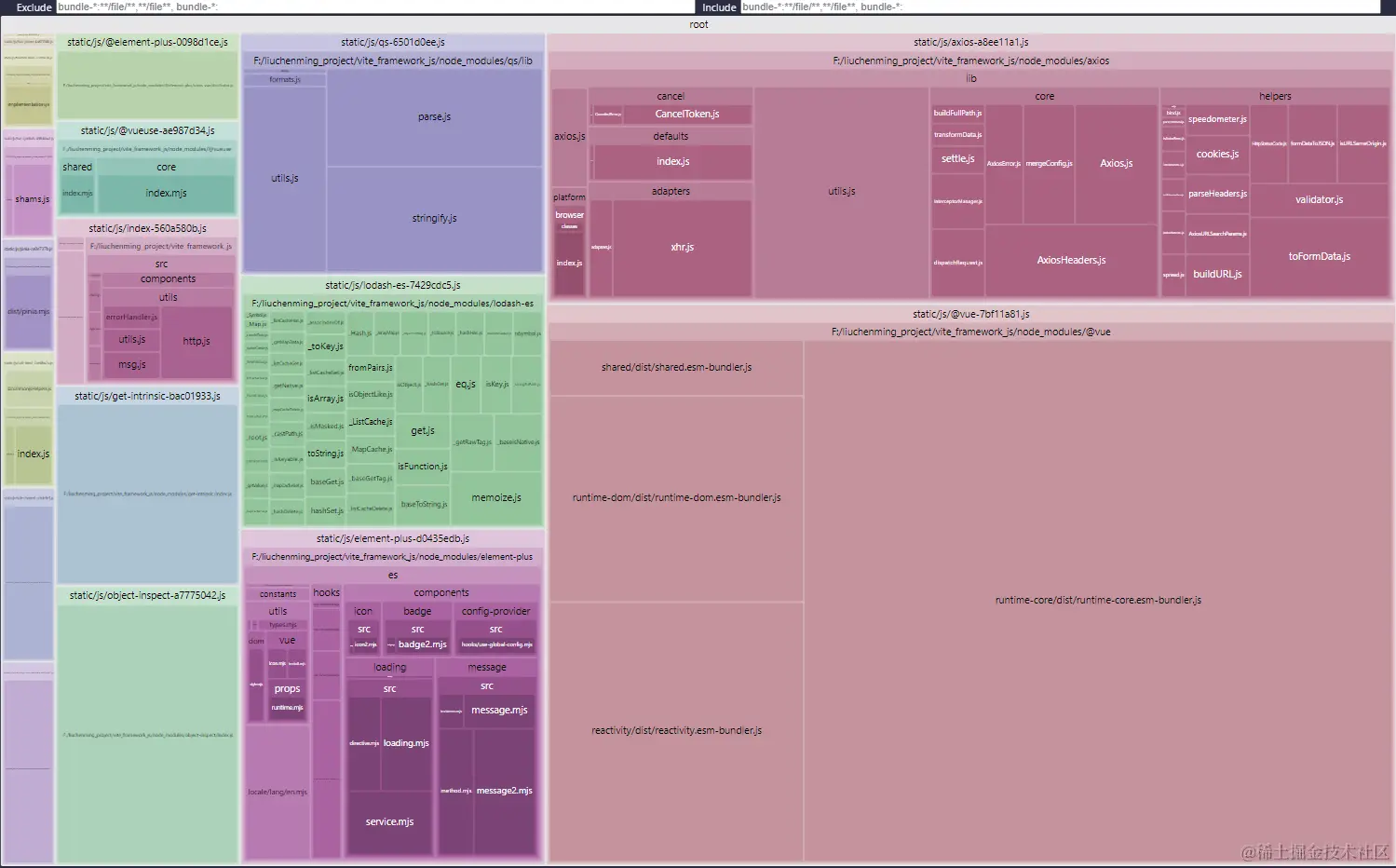Select the static/js/lodash-es-7429cdc5.js bundle header

pos(393,285)
